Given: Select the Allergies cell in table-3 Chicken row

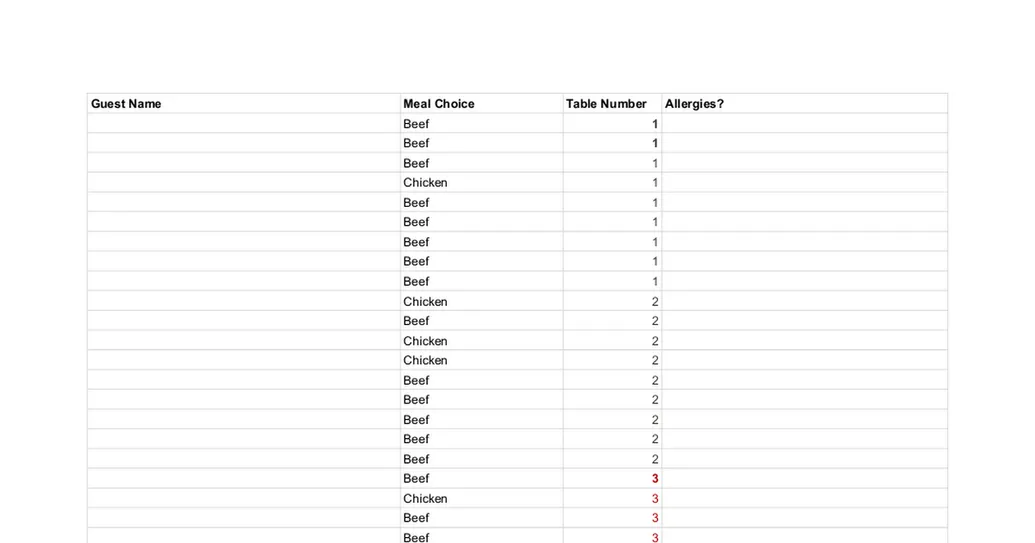Looking at the screenshot, I should pyautogui.click(x=804, y=499).
